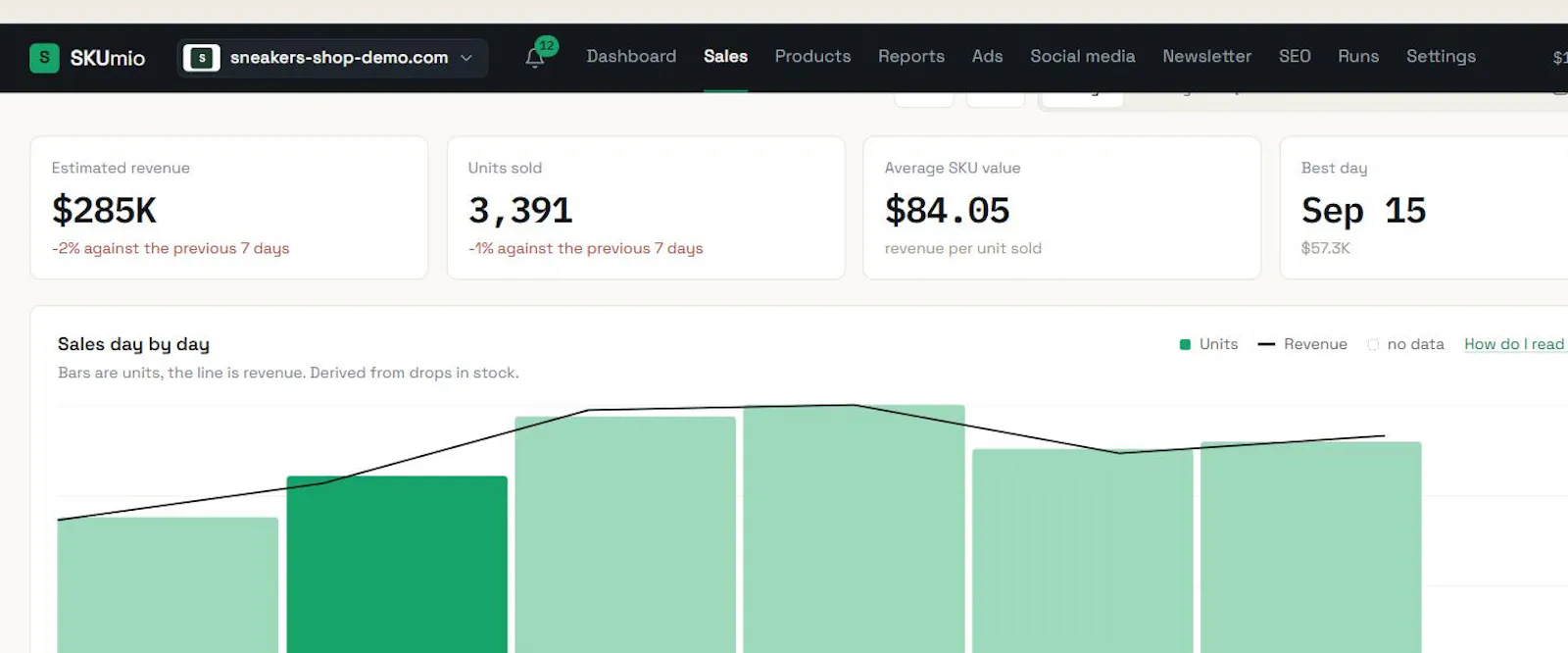Click the SKUmio green S logo
The width and height of the screenshot is (1568, 653).
point(44,58)
